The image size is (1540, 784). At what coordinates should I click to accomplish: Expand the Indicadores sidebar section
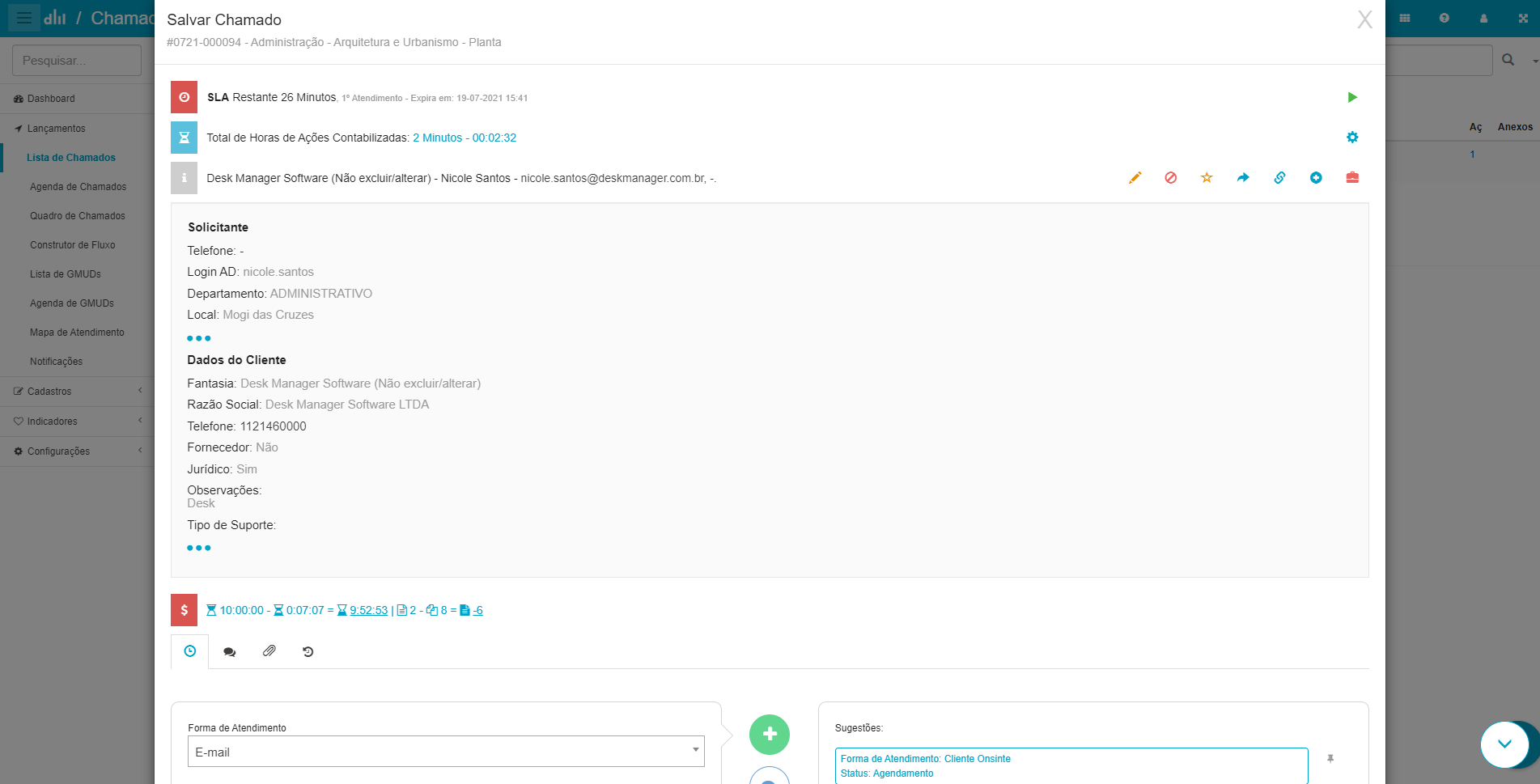pyautogui.click(x=77, y=422)
